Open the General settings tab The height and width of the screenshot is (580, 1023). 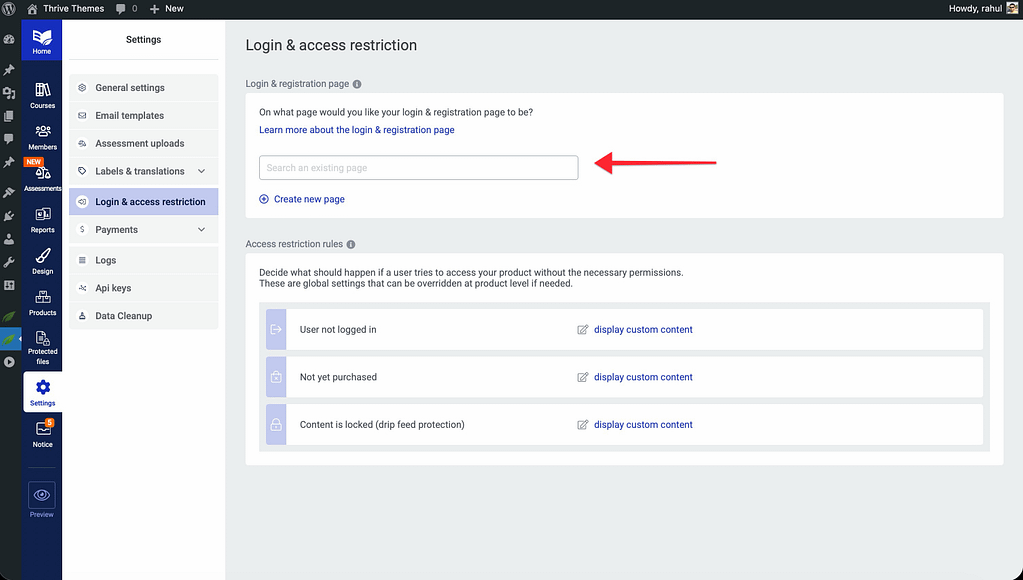click(x=130, y=88)
